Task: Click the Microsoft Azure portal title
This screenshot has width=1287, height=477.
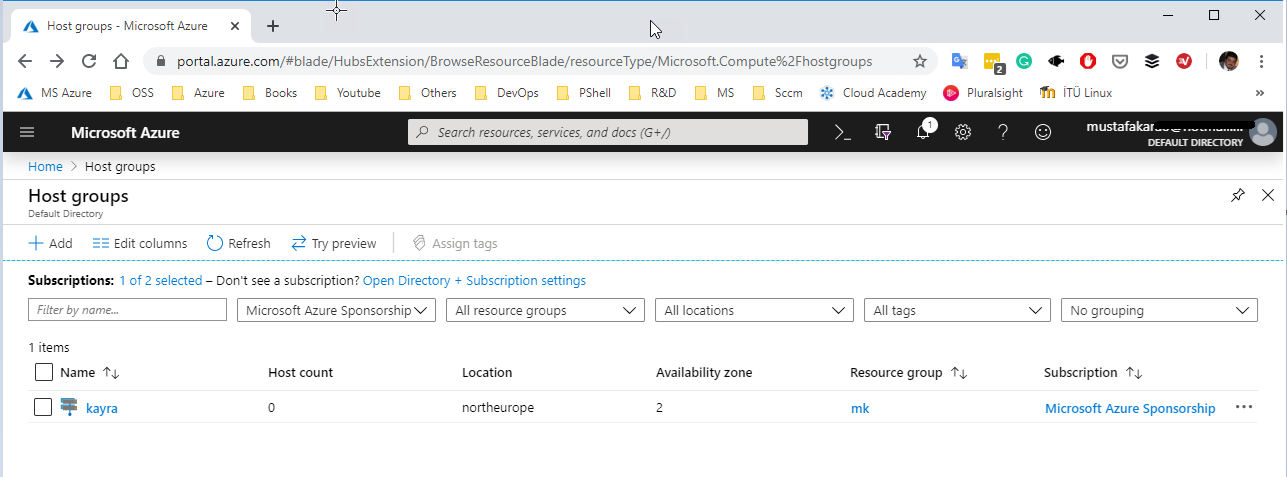Action: (125, 132)
